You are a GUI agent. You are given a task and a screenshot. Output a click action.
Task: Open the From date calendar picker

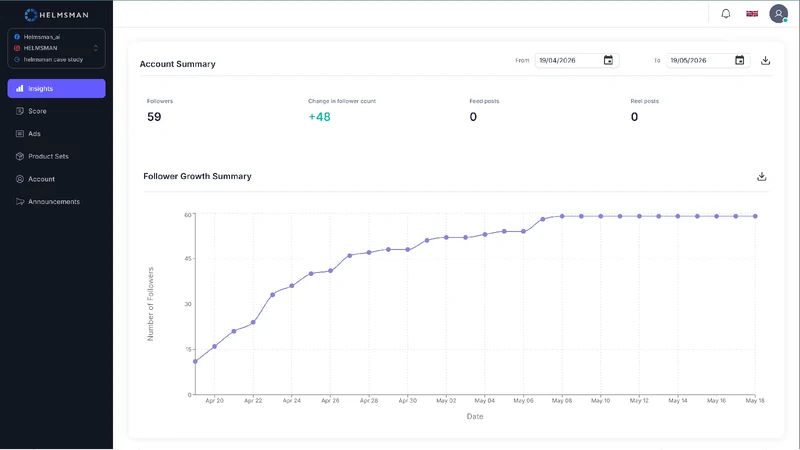(x=608, y=60)
